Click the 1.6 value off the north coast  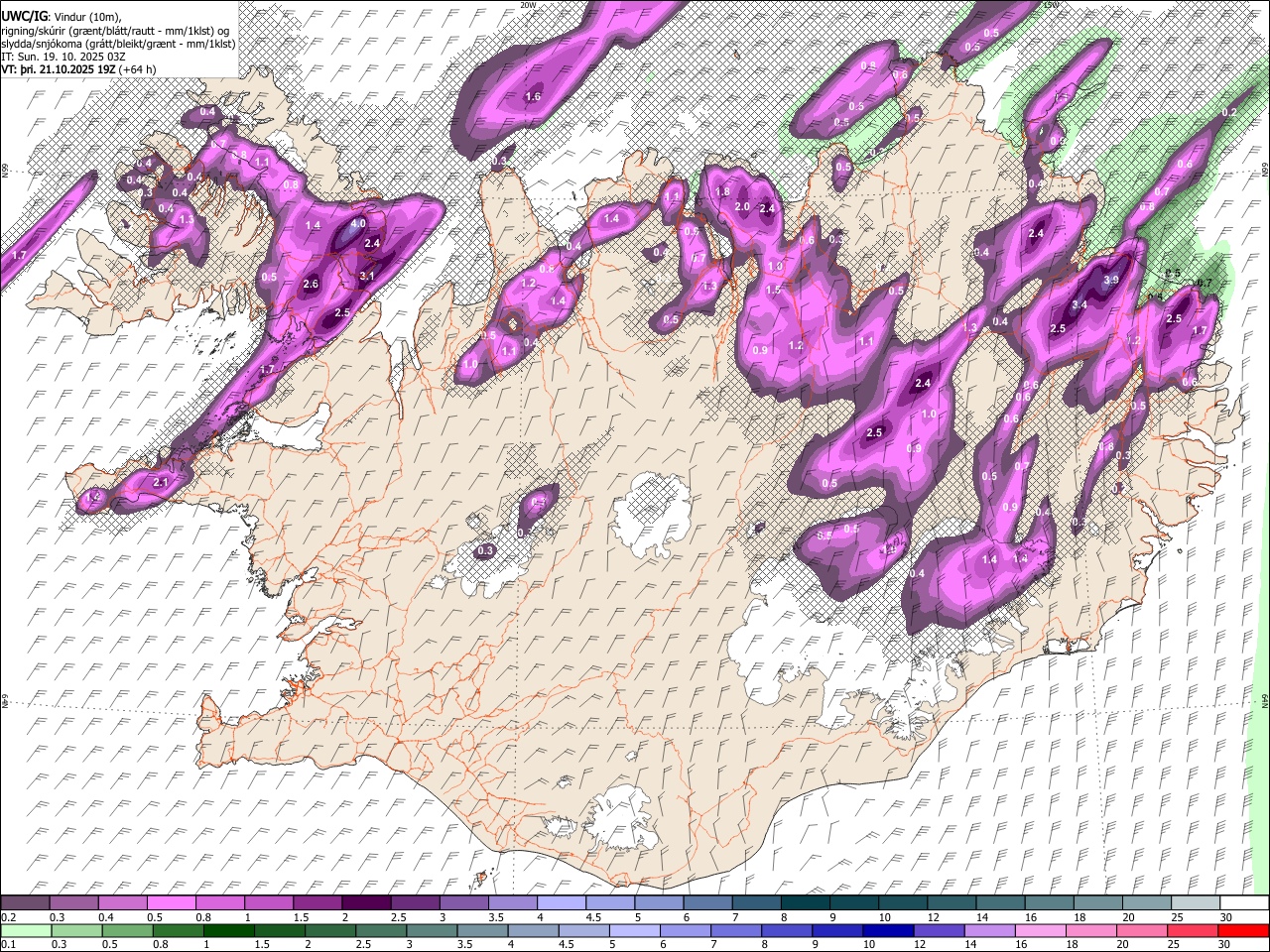click(x=533, y=96)
